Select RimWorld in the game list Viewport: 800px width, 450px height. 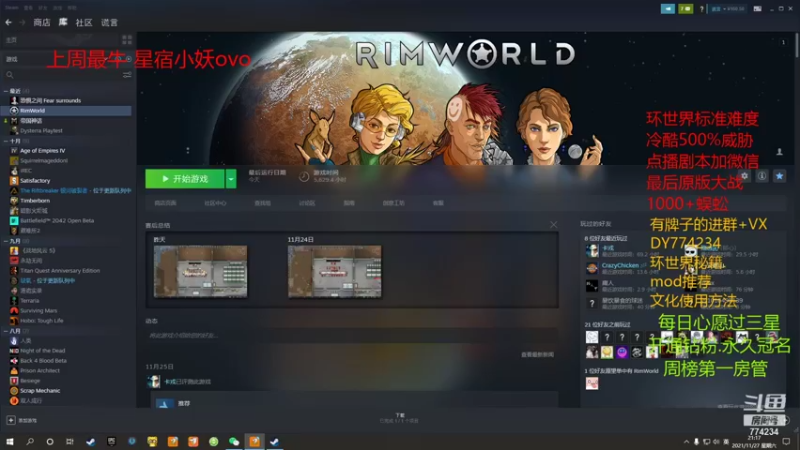[66, 111]
